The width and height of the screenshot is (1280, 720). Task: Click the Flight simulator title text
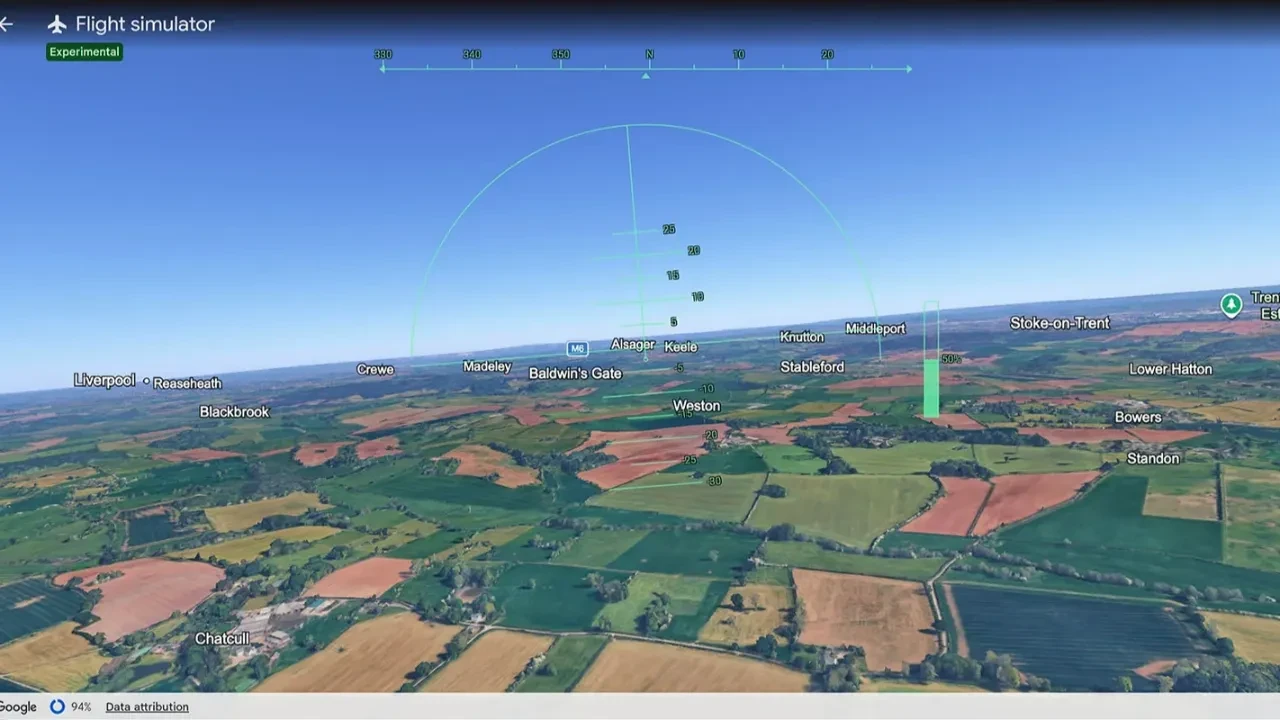click(x=145, y=24)
